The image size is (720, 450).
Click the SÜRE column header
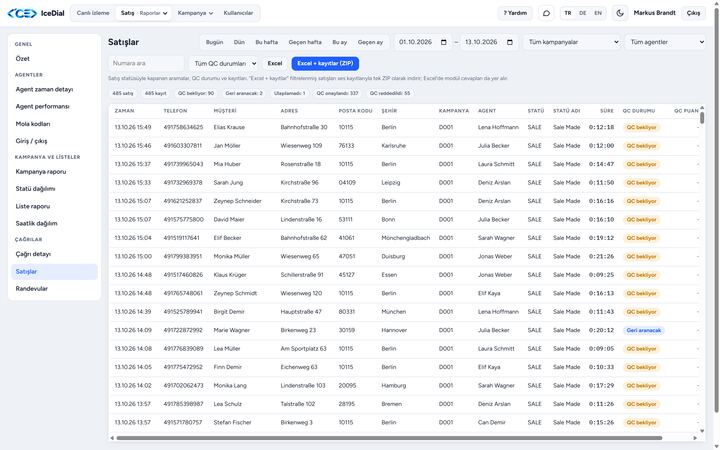(607, 111)
